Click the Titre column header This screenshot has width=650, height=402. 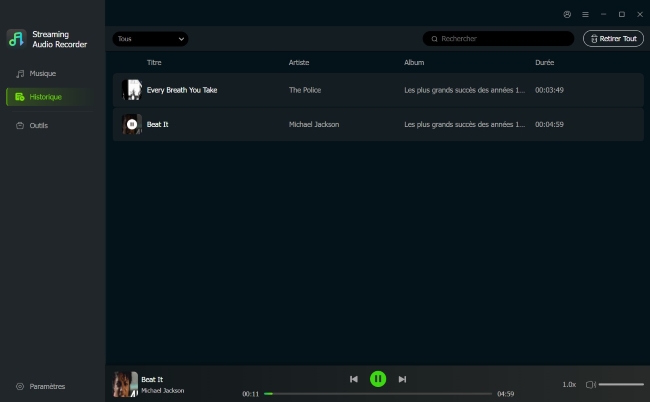[x=154, y=63]
